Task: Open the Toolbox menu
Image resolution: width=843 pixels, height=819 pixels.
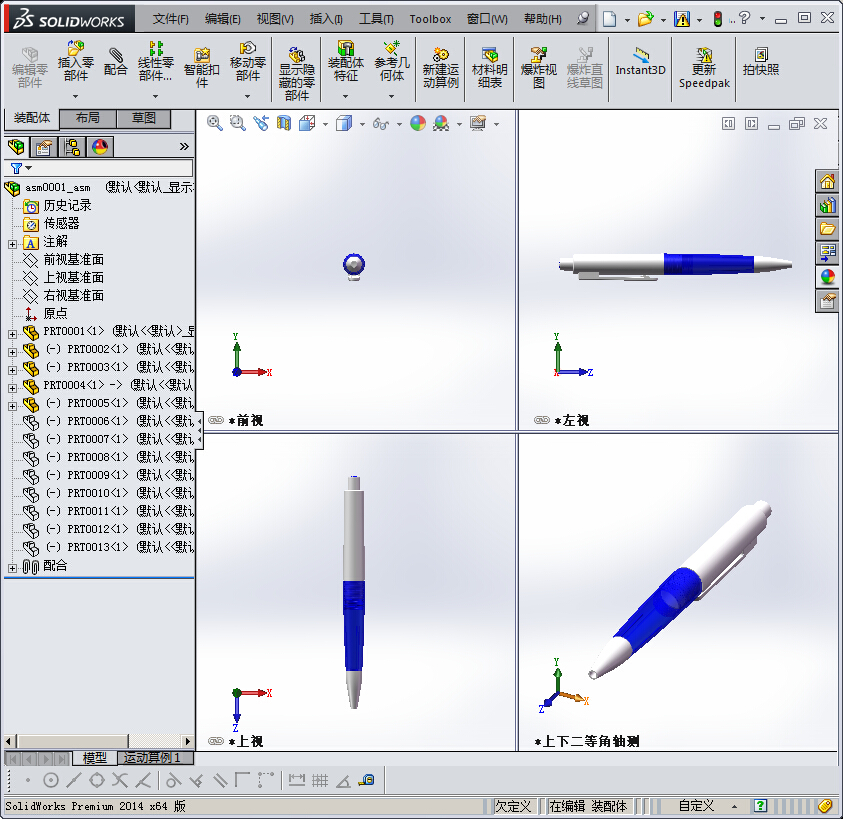Action: click(430, 19)
